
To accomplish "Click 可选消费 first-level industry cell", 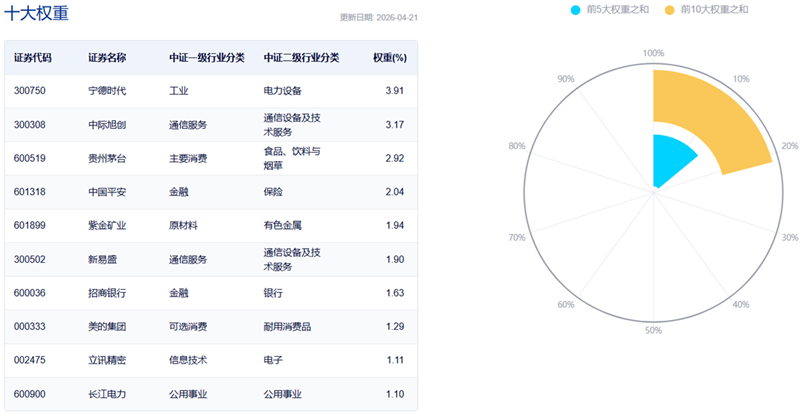I will 188,326.
